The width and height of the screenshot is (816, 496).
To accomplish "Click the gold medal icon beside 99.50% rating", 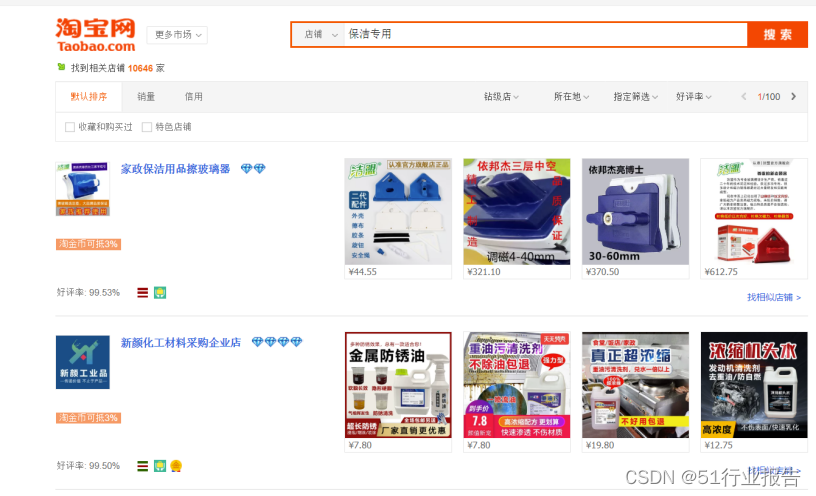I will click(176, 466).
